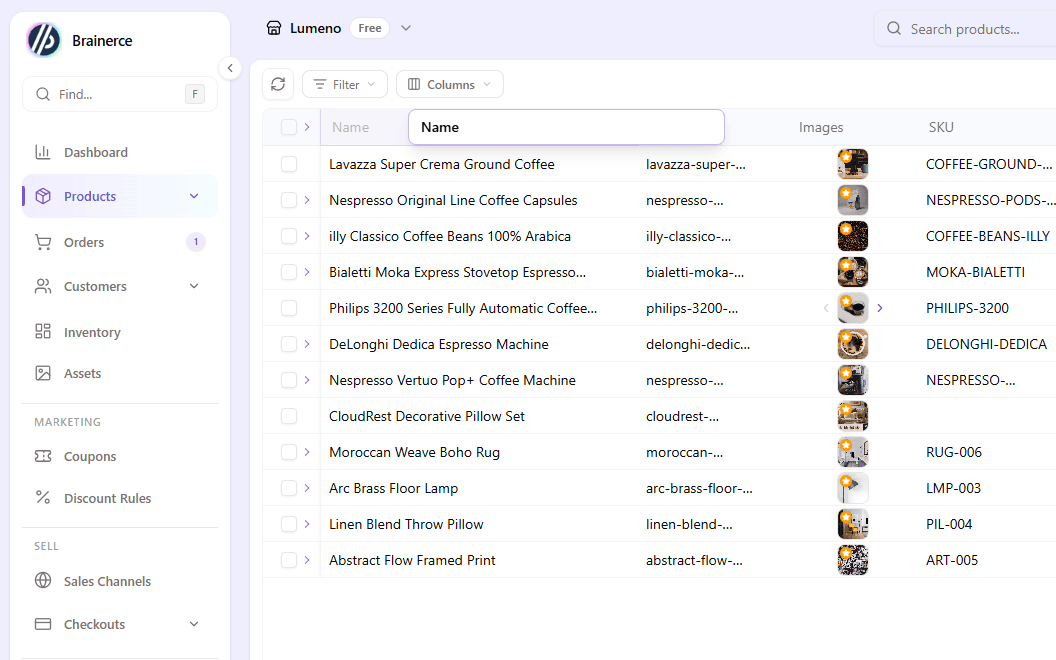This screenshot has height=660, width=1056.
Task: Open the Filter dropdown
Action: point(345,84)
